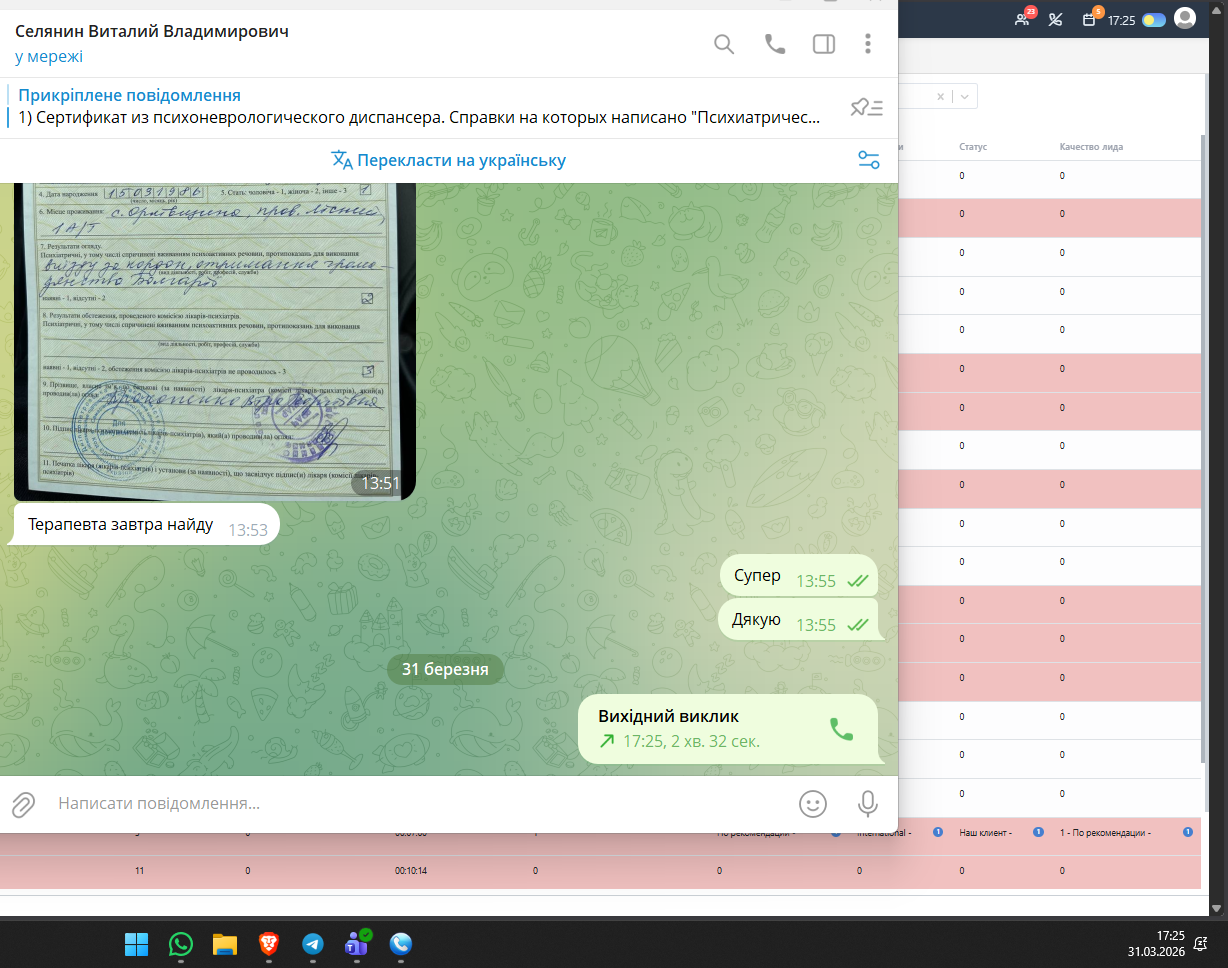Call back from the outgoing call bubble phone icon
Viewport: 1228px width, 968px height.
click(x=842, y=729)
